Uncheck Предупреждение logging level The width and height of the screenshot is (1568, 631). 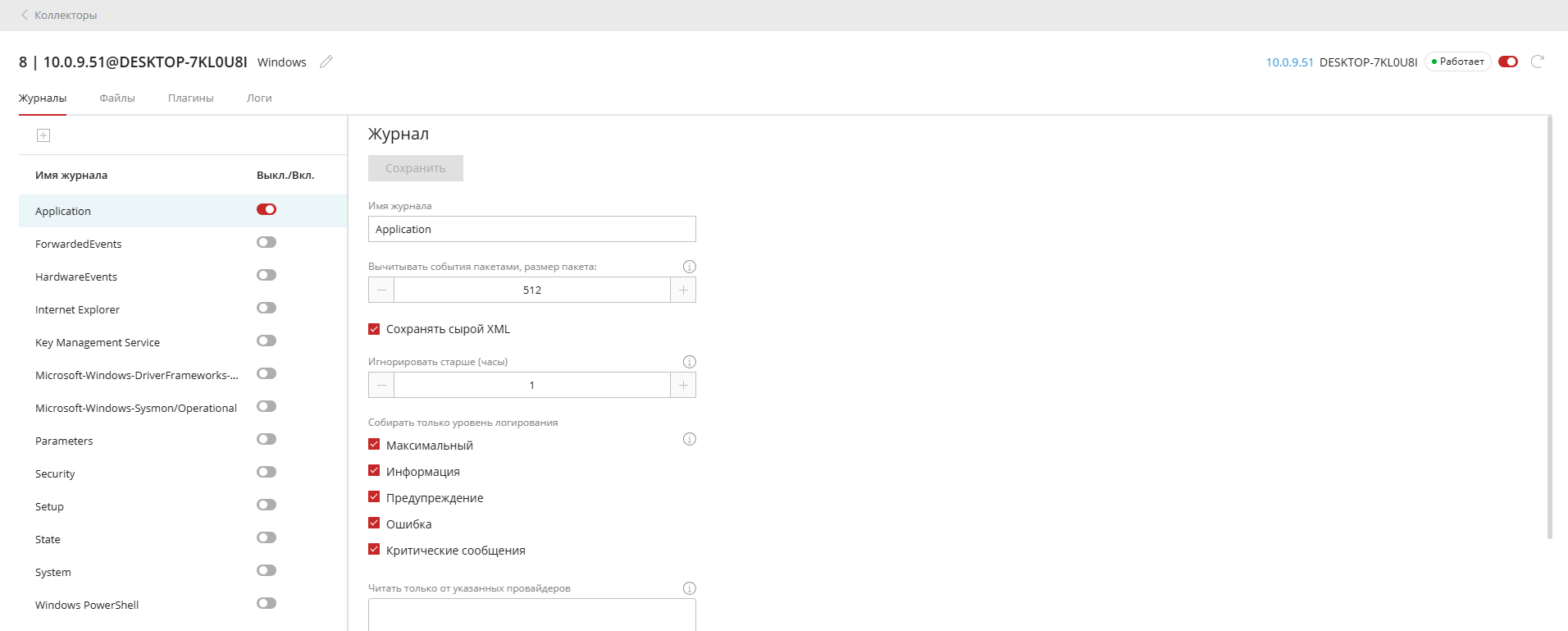click(374, 497)
